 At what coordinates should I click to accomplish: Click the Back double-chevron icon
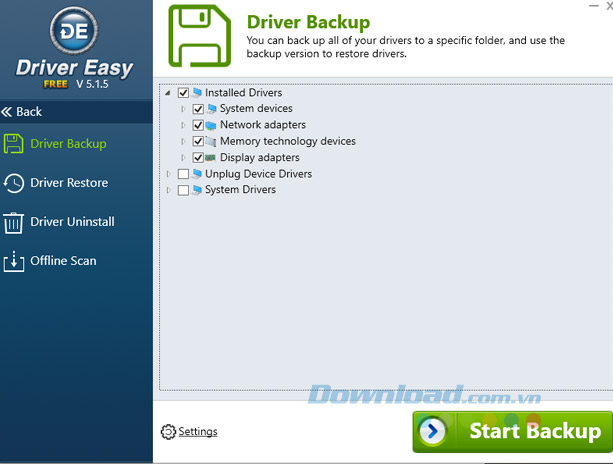7,112
